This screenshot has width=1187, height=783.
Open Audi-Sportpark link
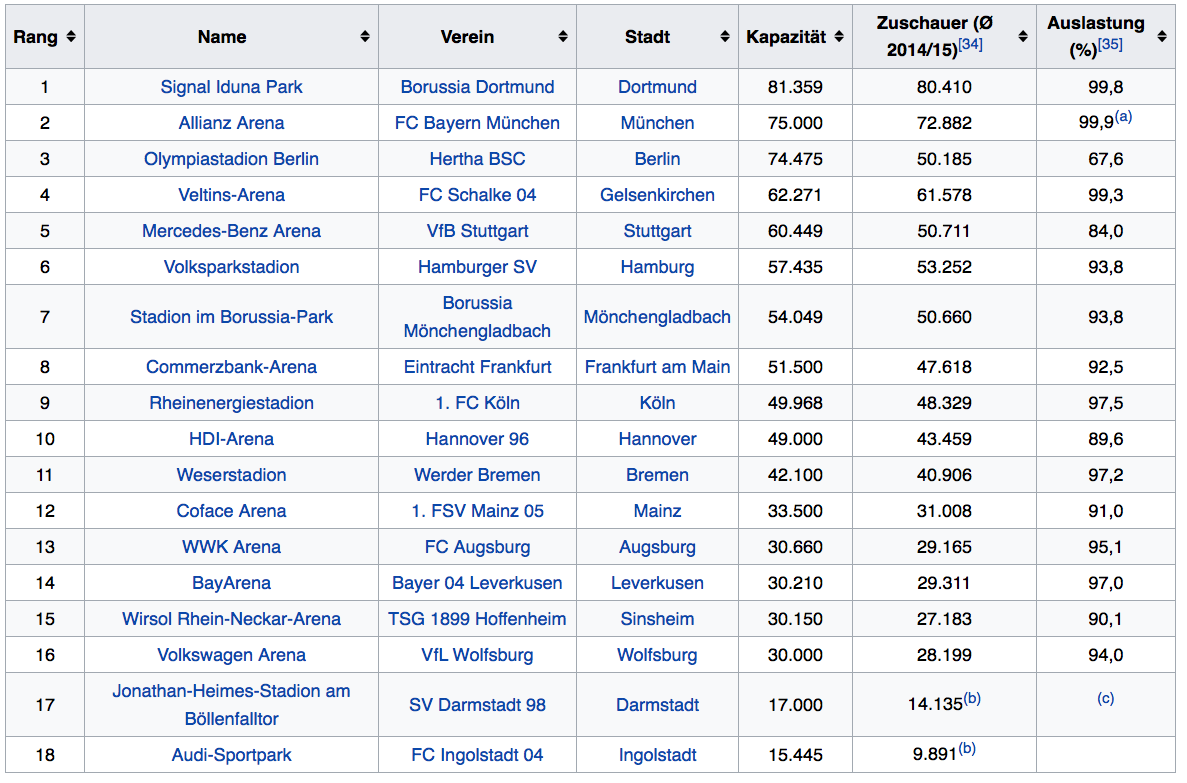point(231,754)
